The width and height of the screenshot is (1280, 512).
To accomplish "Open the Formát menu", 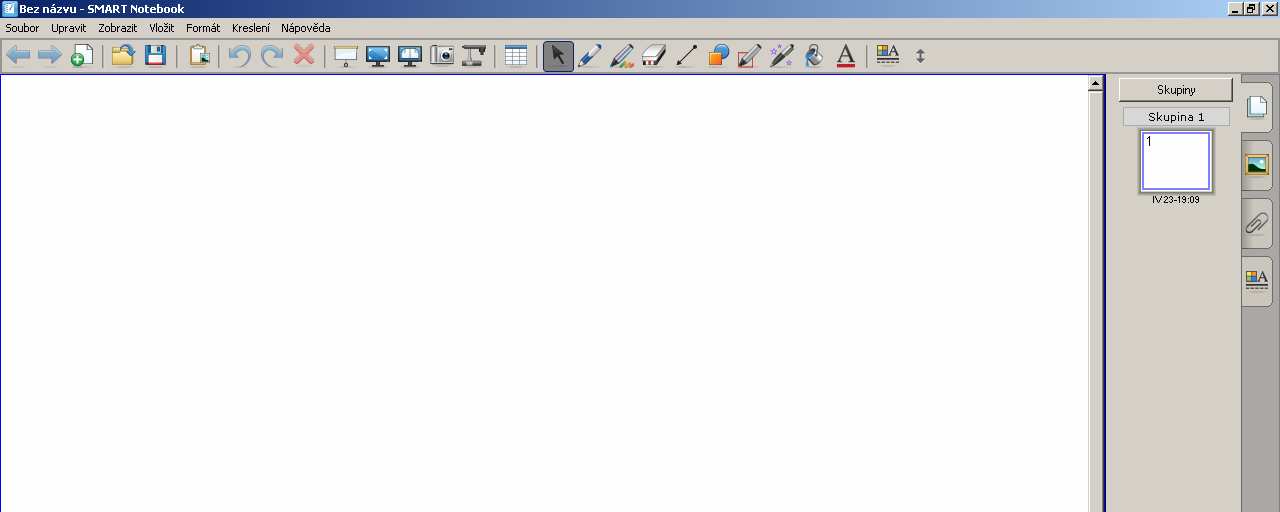I will click(x=203, y=28).
